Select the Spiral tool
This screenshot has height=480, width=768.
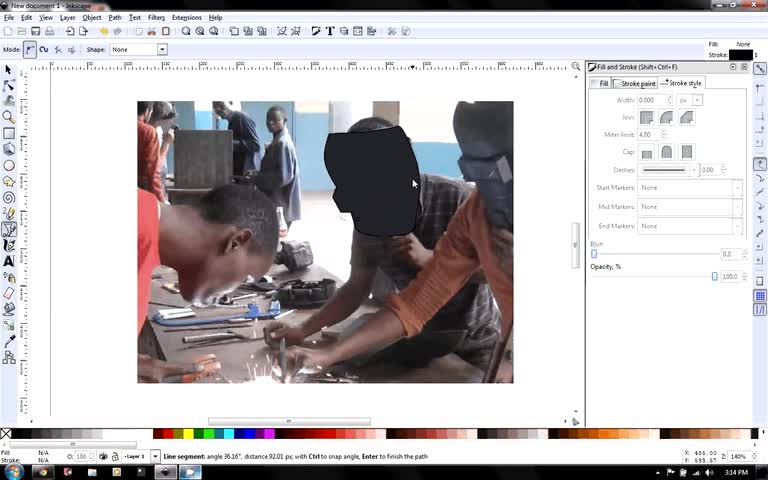pyautogui.click(x=8, y=198)
